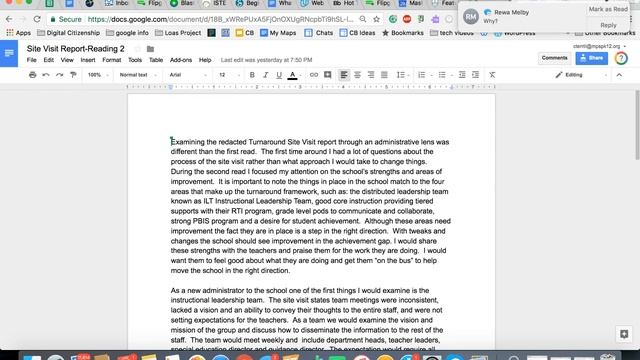Click the Print icon in the toolbar
The height and width of the screenshot is (360, 640).
[33, 75]
